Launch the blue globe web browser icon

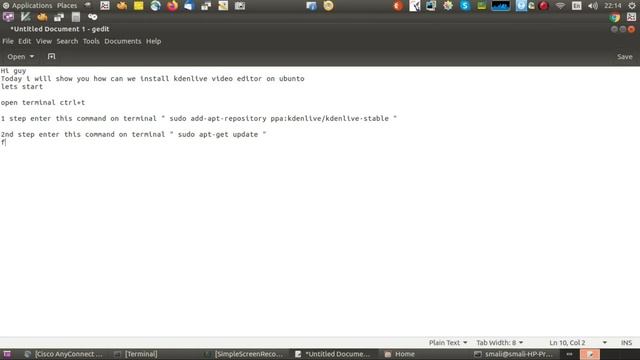pos(155,6)
